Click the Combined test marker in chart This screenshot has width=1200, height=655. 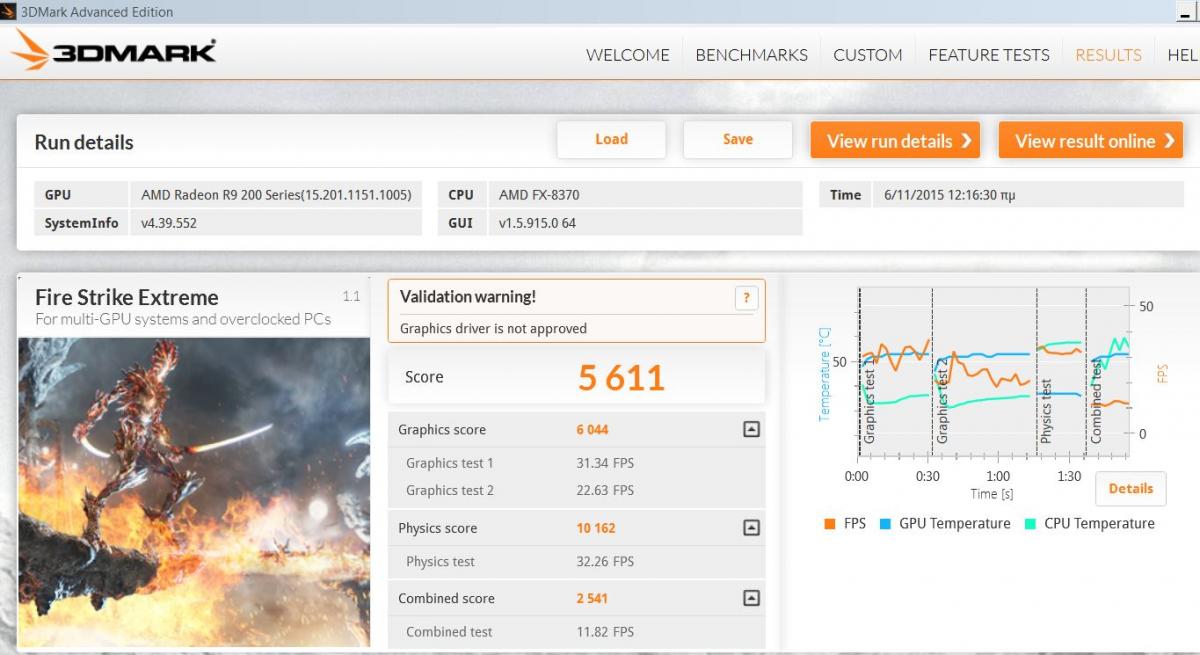(1096, 400)
